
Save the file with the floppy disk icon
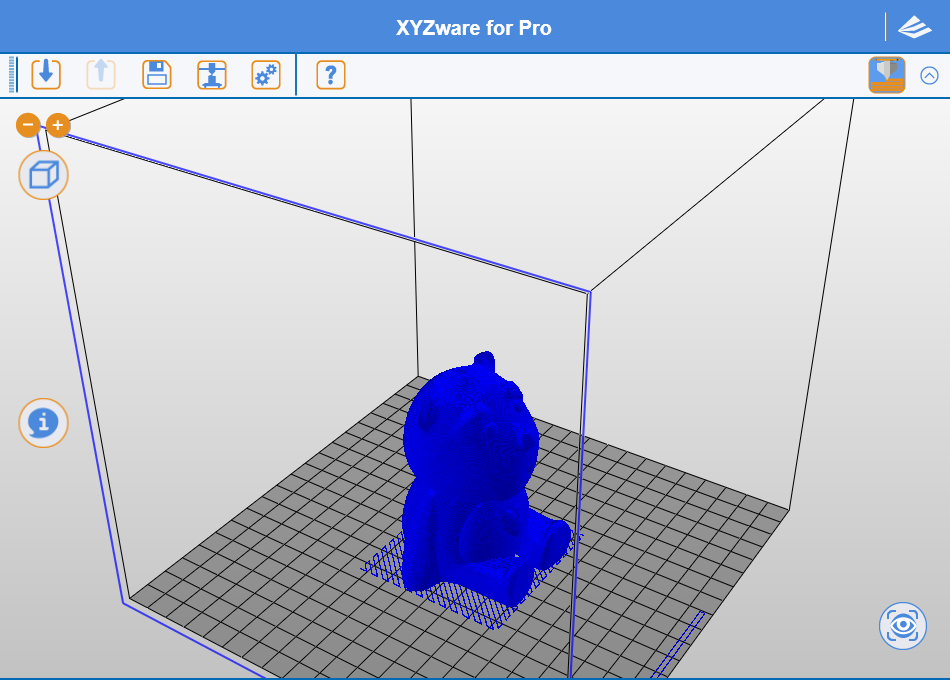coord(156,75)
